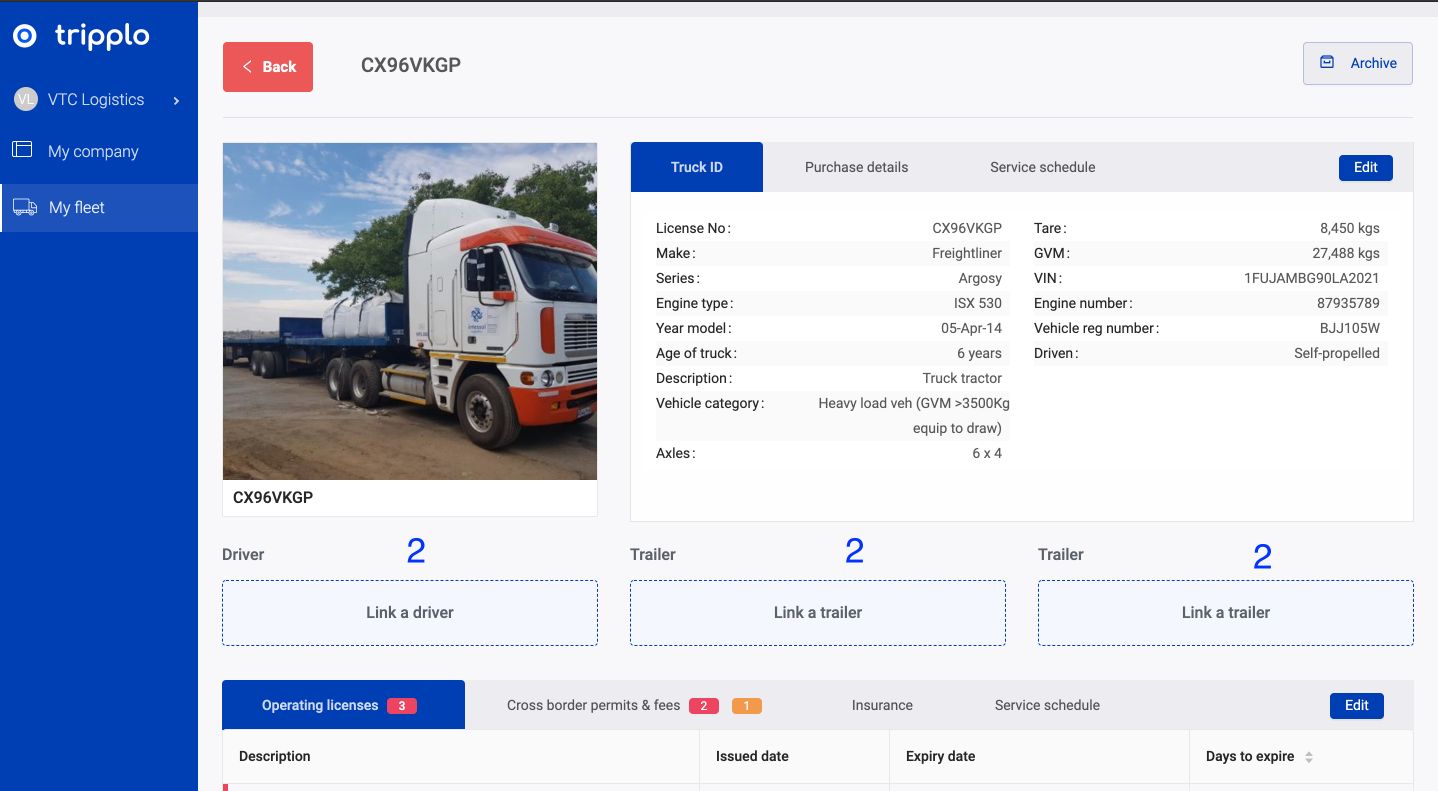1438x791 pixels.
Task: Expand the VTC Logistics chevron
Action: point(176,100)
